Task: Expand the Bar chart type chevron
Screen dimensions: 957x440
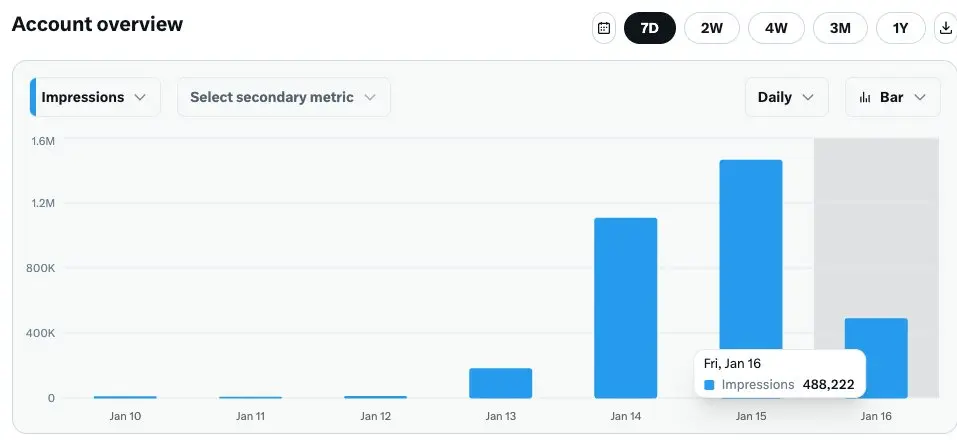Action: coord(920,97)
